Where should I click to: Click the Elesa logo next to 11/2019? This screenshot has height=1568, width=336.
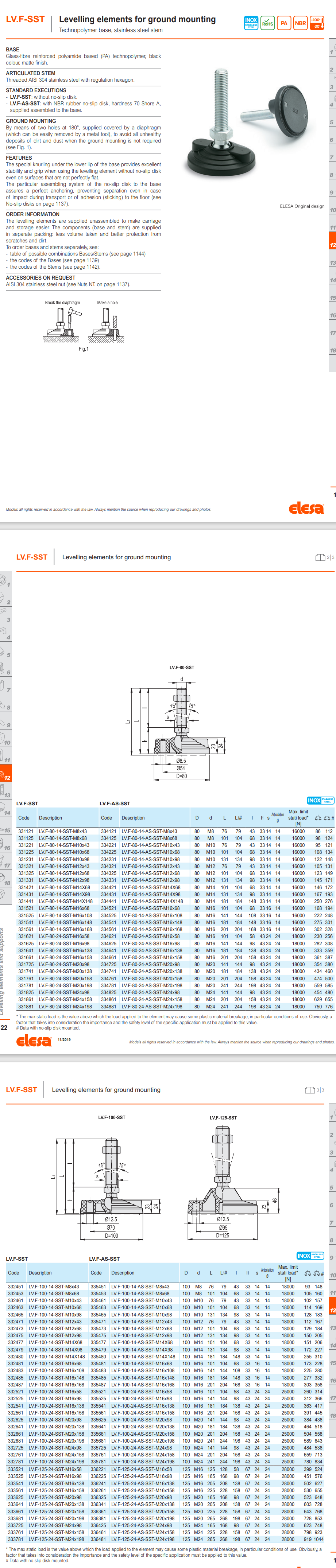pos(34,1040)
